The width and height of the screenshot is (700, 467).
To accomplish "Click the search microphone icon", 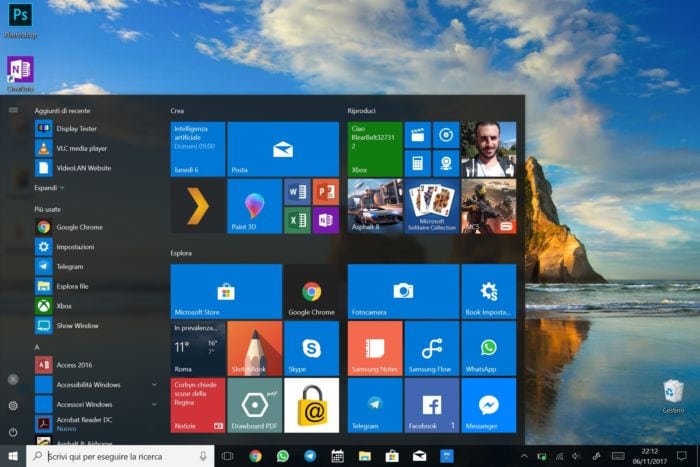I will [203, 456].
